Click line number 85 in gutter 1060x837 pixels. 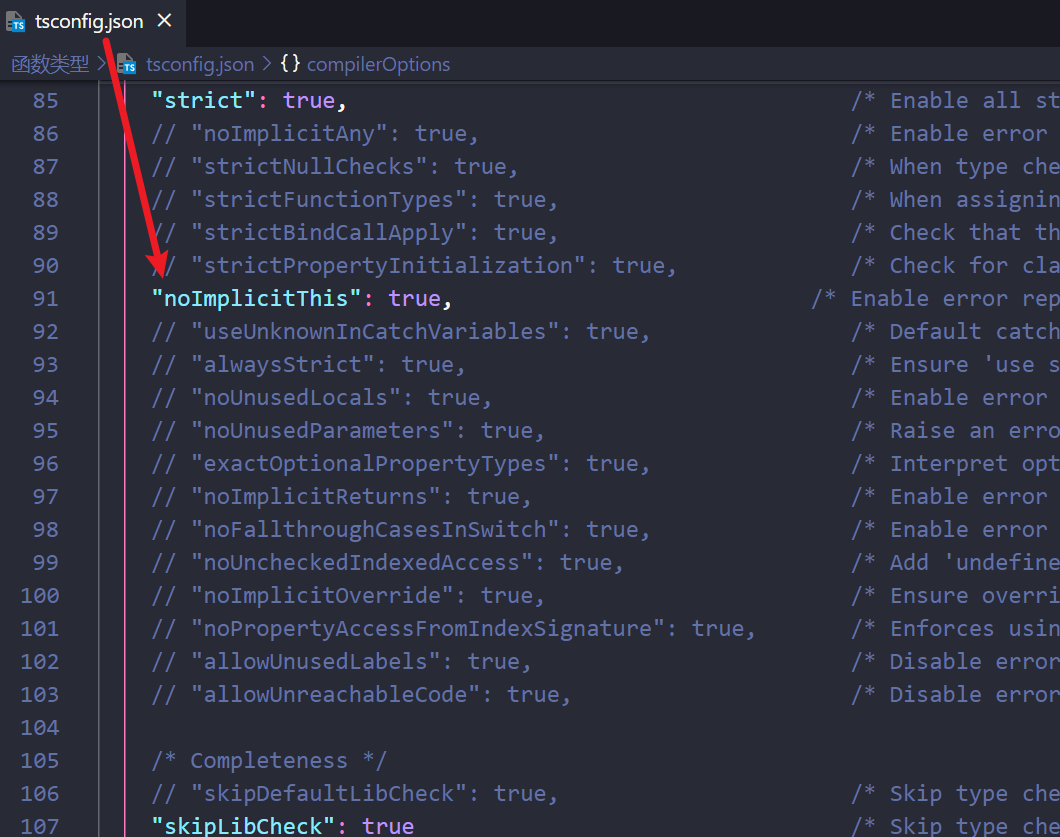[45, 101]
